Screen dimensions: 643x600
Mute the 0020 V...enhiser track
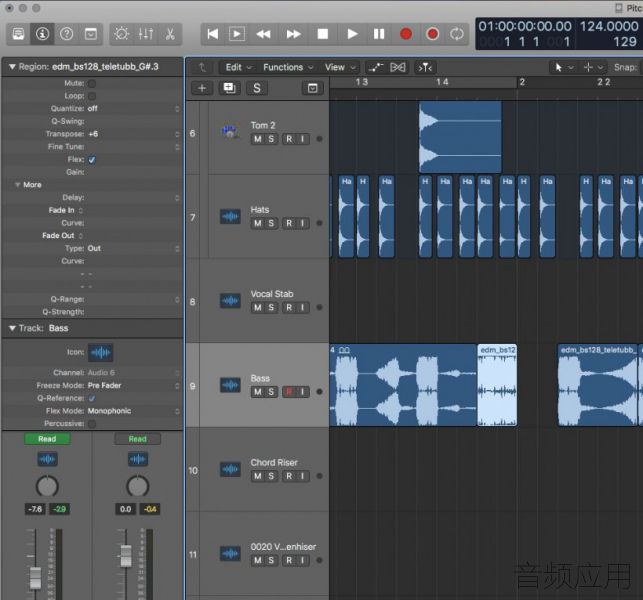coord(258,560)
